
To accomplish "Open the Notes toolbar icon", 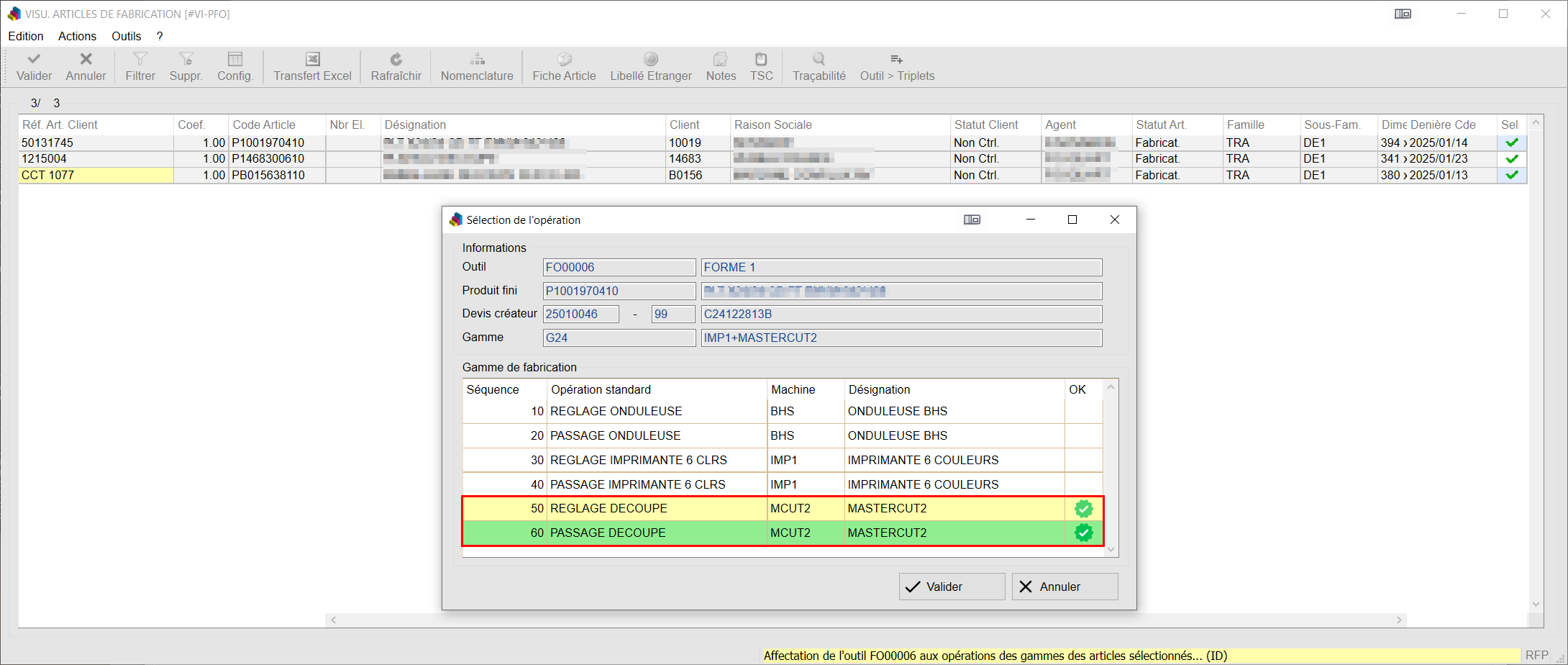I will 721,66.
